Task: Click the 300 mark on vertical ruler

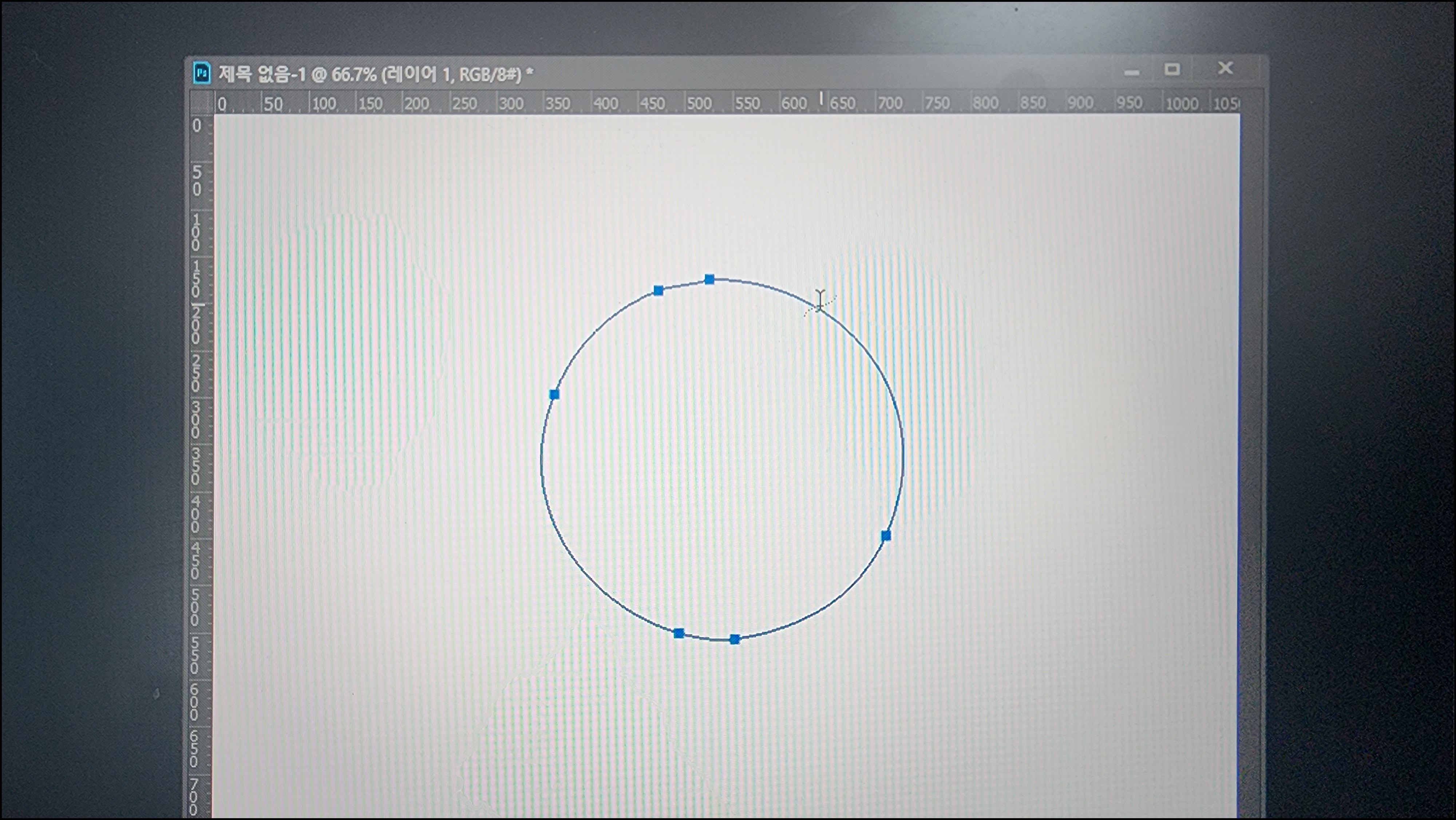Action: 195,420
